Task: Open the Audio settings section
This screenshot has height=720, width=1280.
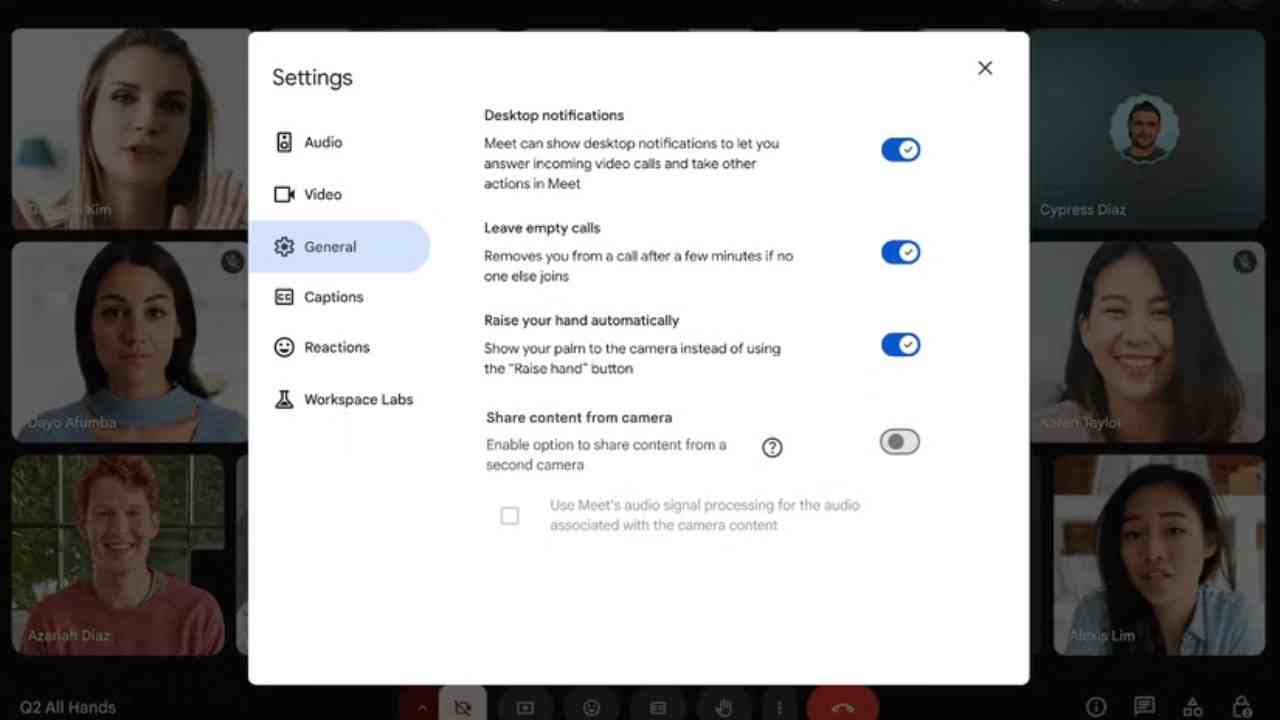Action: click(322, 142)
